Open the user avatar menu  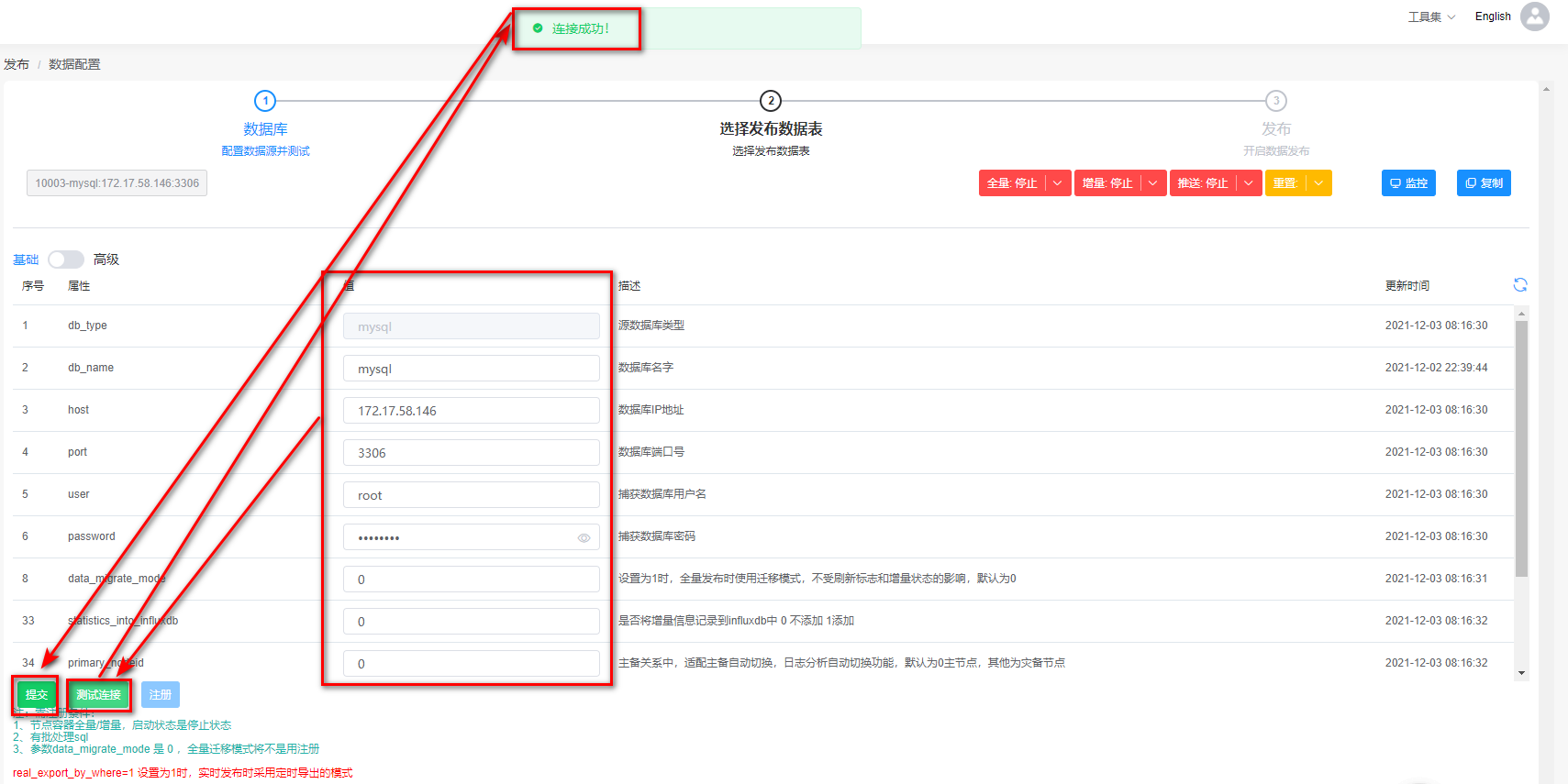click(x=1534, y=17)
